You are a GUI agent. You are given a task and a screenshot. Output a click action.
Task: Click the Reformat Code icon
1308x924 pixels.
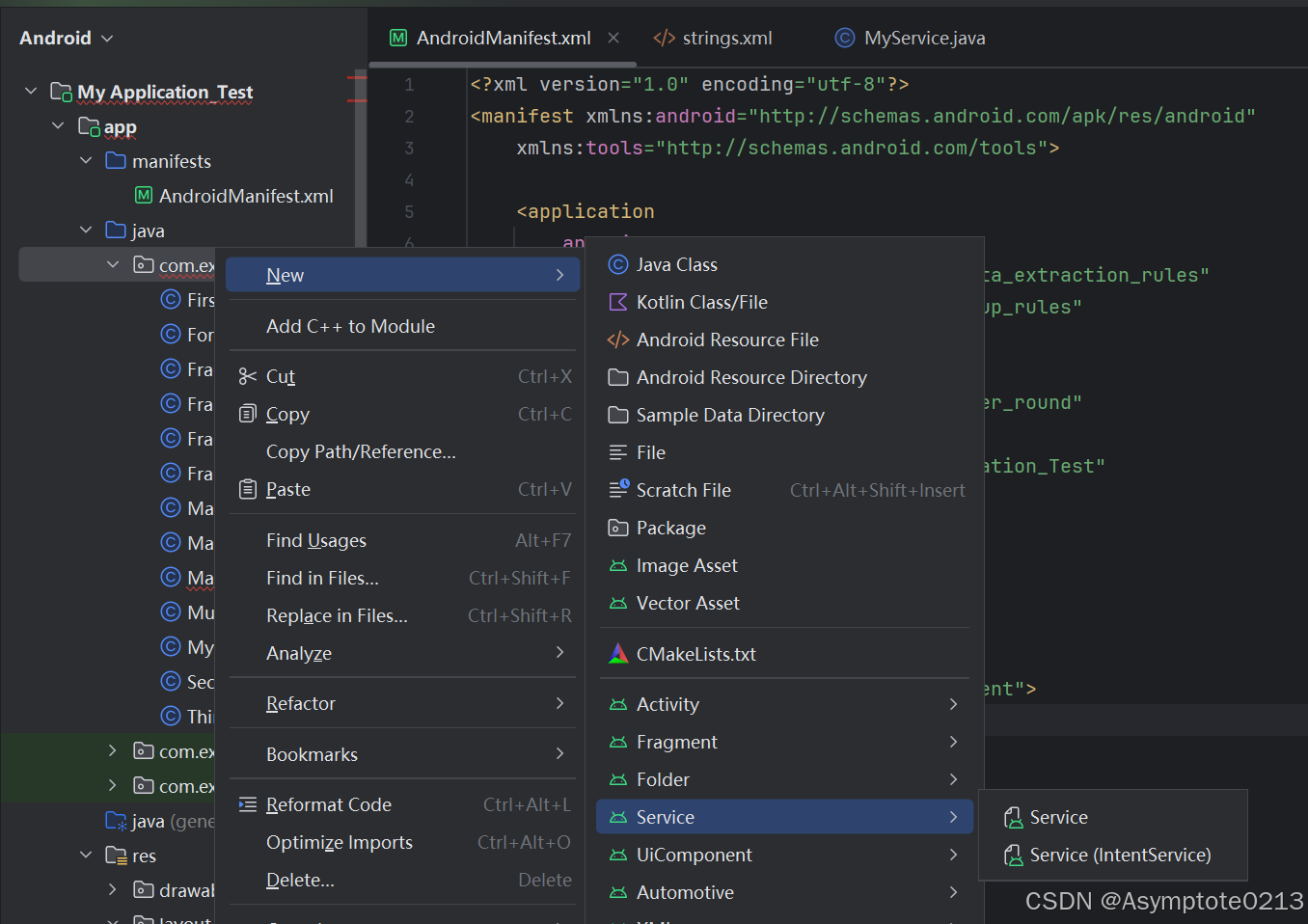tap(248, 804)
